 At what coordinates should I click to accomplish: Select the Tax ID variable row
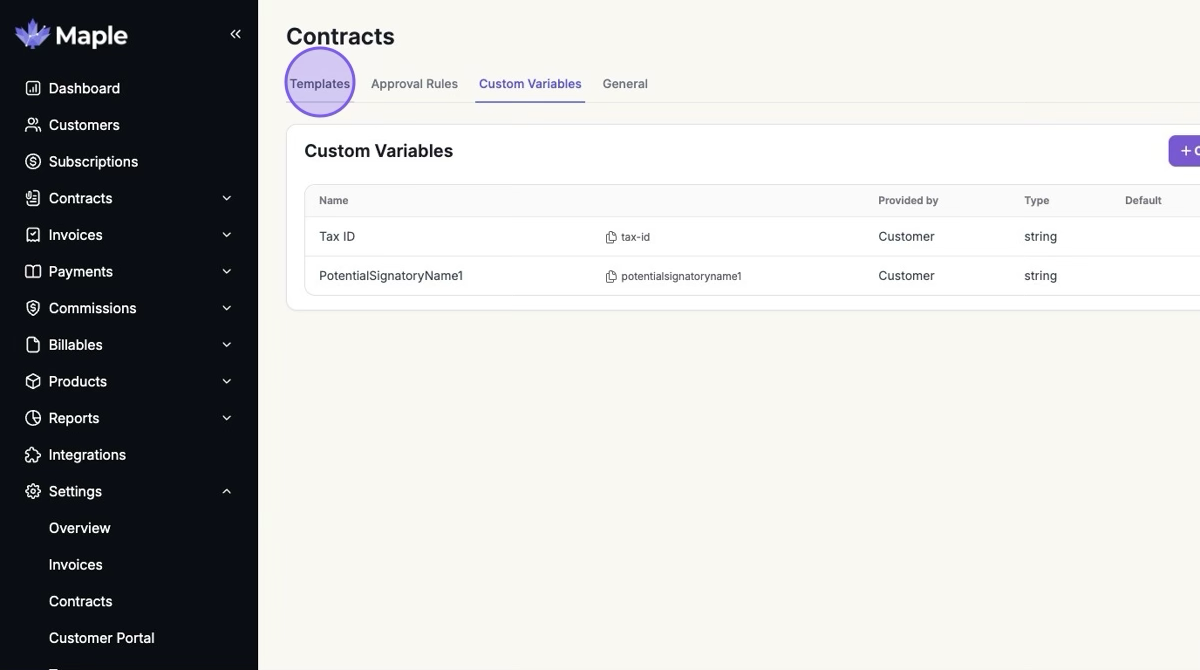[x=752, y=237]
